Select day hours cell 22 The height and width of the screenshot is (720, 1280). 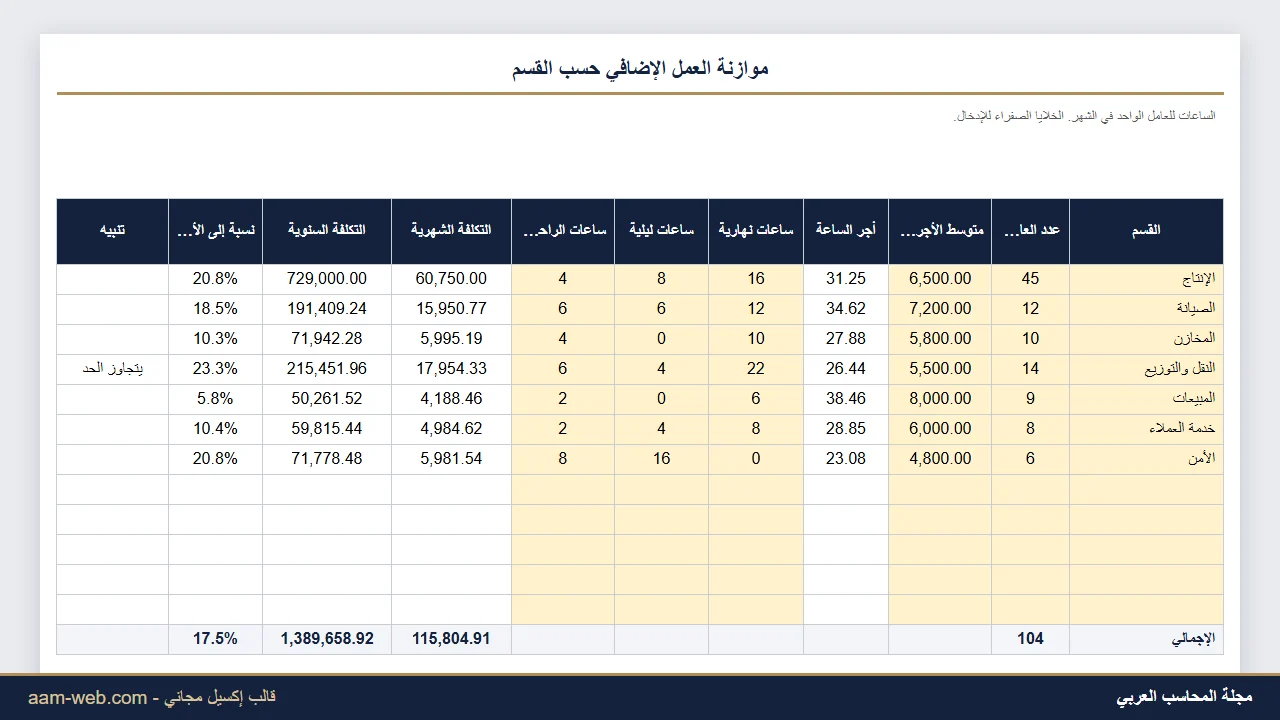(x=756, y=369)
